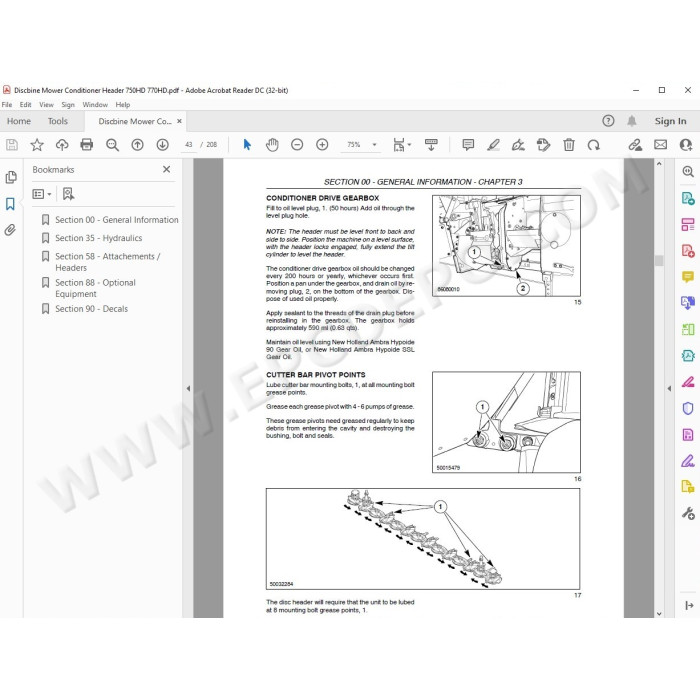Image resolution: width=700 pixels, height=700 pixels.
Task: Open the Attachments paperclip panel
Action: 10,230
